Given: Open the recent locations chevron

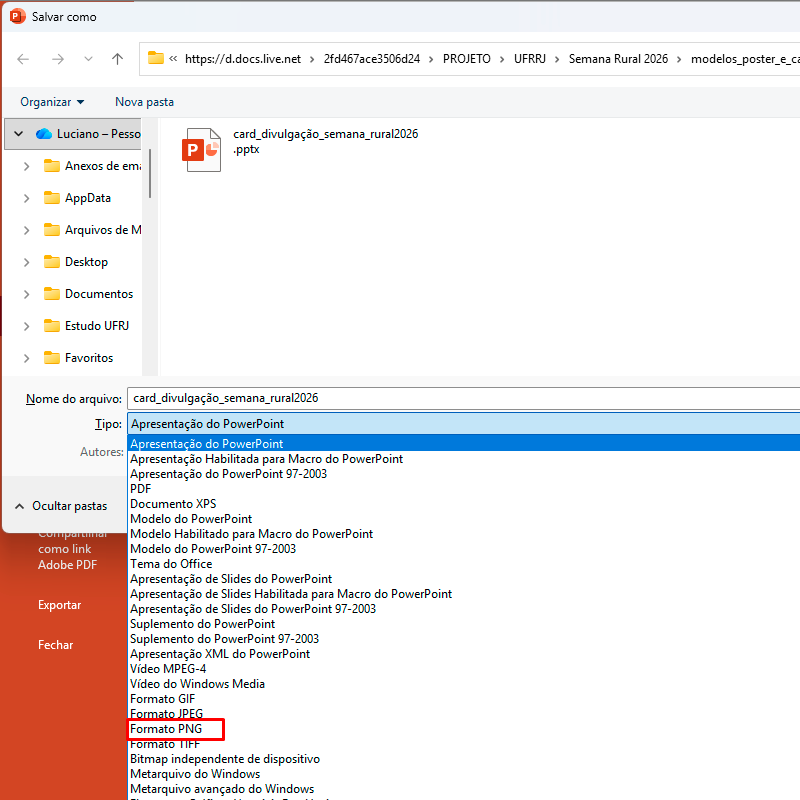Looking at the screenshot, I should (x=87, y=59).
